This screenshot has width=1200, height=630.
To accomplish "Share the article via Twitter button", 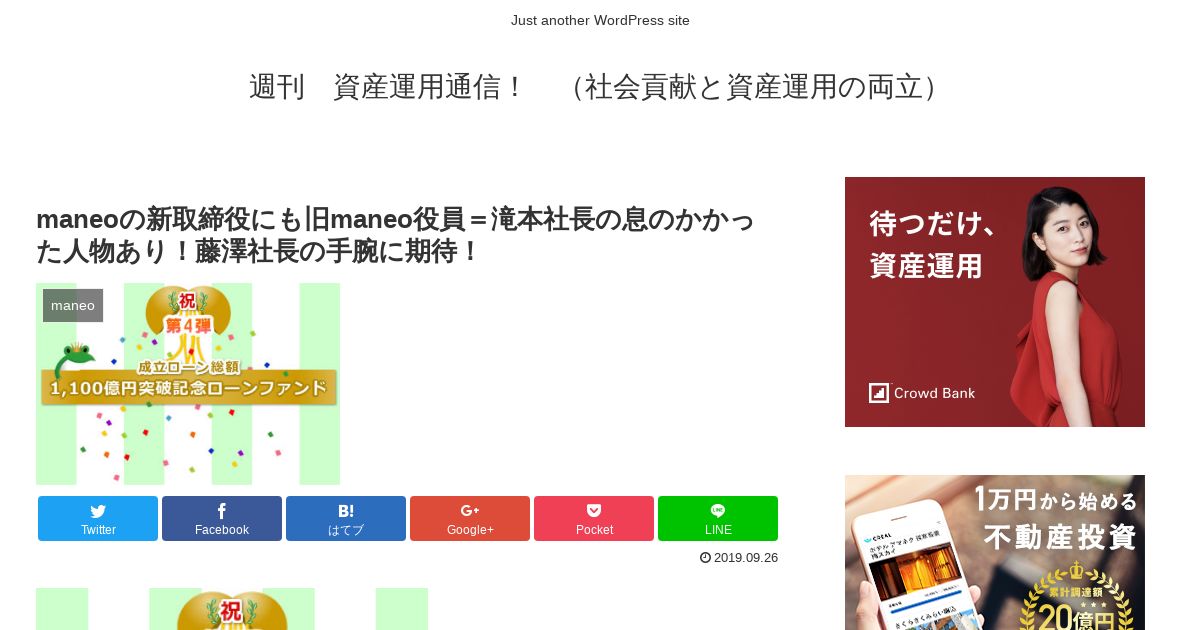I will [98, 518].
